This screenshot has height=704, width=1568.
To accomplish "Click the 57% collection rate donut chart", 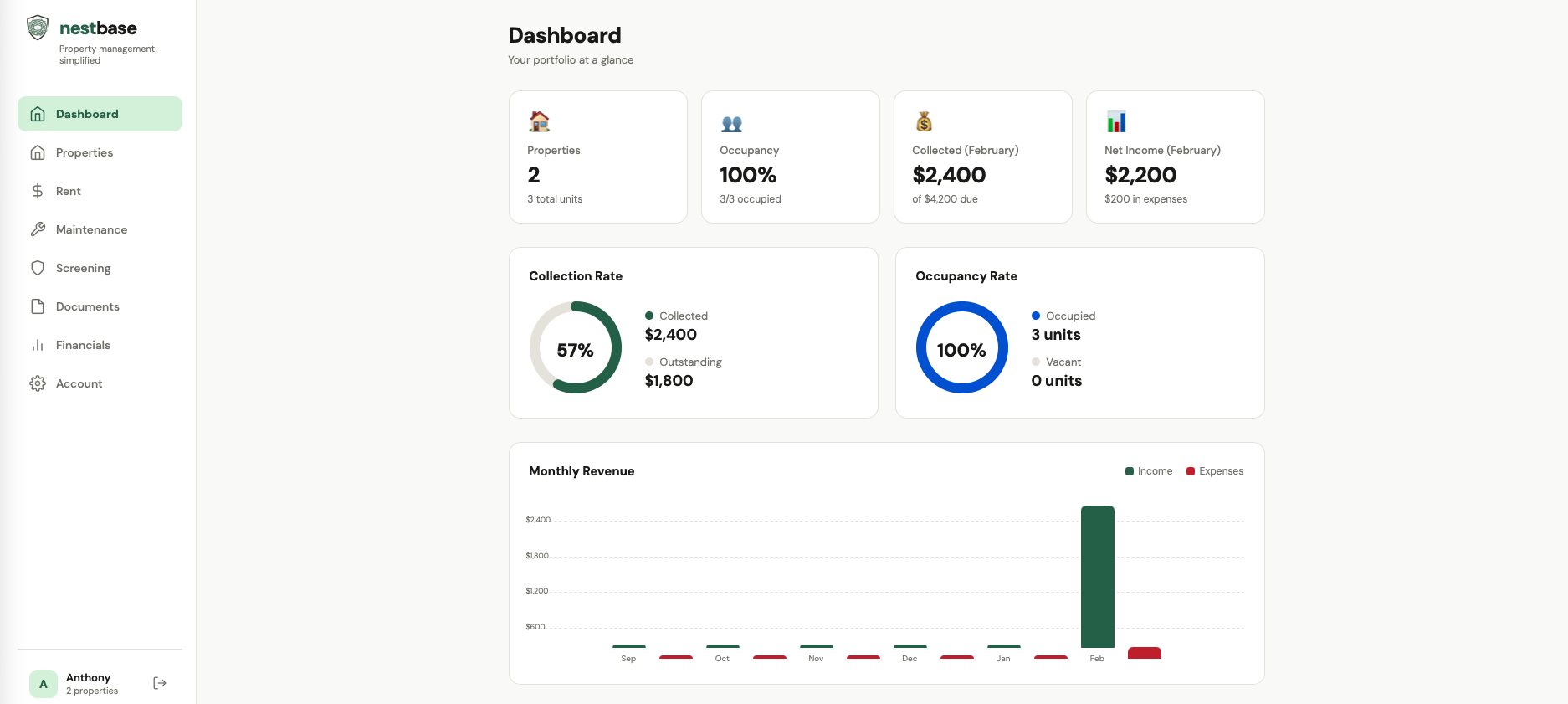I will [576, 347].
